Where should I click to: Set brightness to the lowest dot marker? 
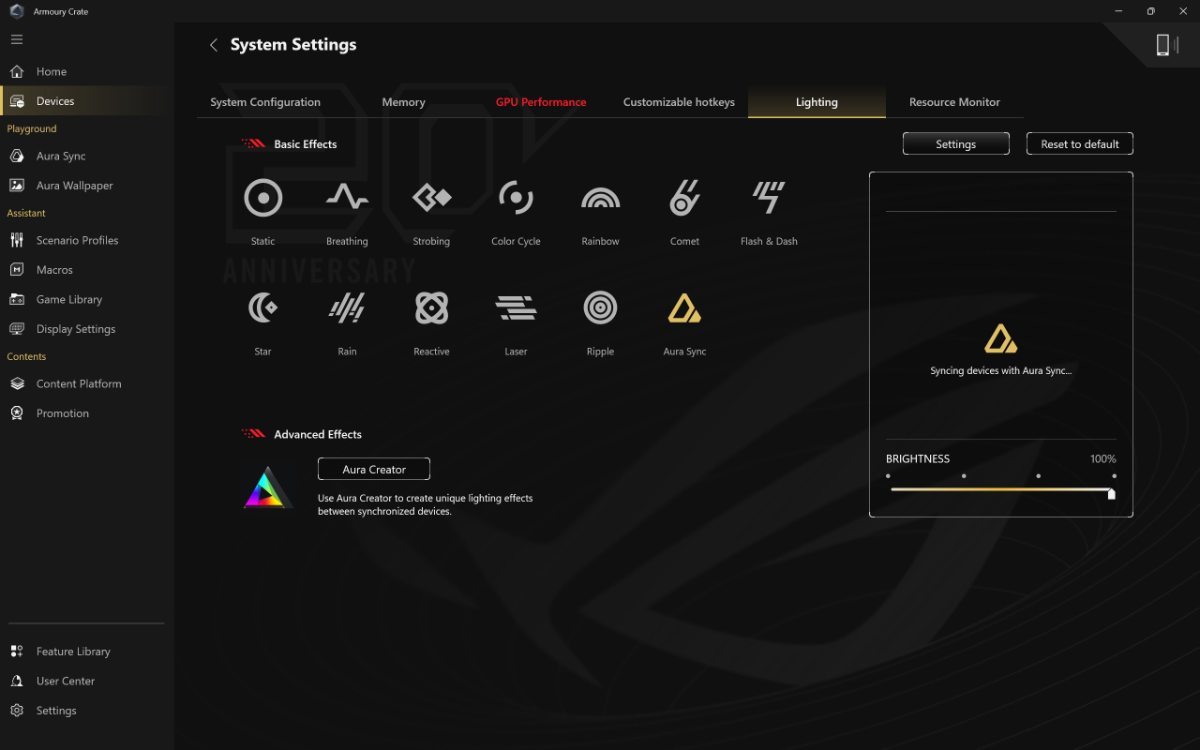[x=888, y=476]
